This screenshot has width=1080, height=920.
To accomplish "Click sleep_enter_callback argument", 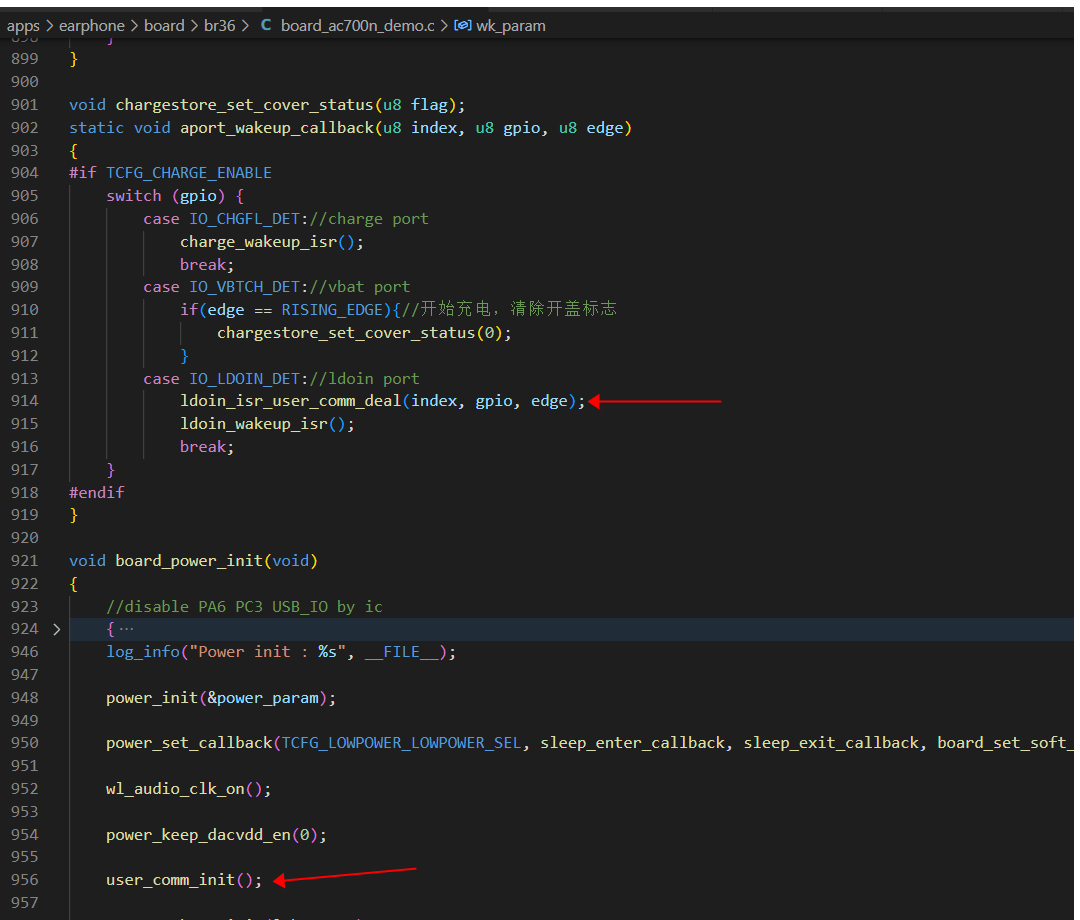I will click(x=632, y=743).
